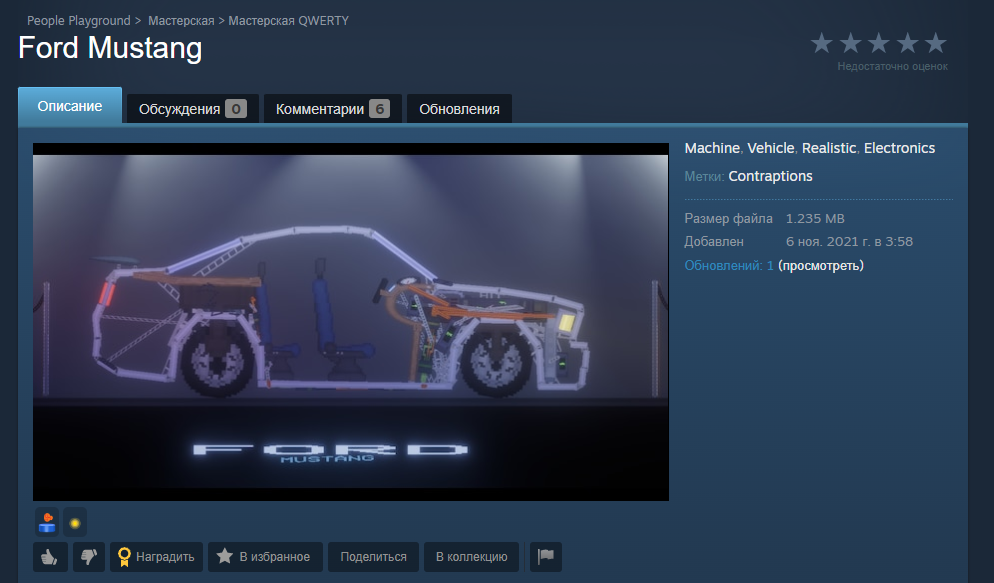Filter by the Vehicle tag
This screenshot has height=583, width=994.
point(770,148)
